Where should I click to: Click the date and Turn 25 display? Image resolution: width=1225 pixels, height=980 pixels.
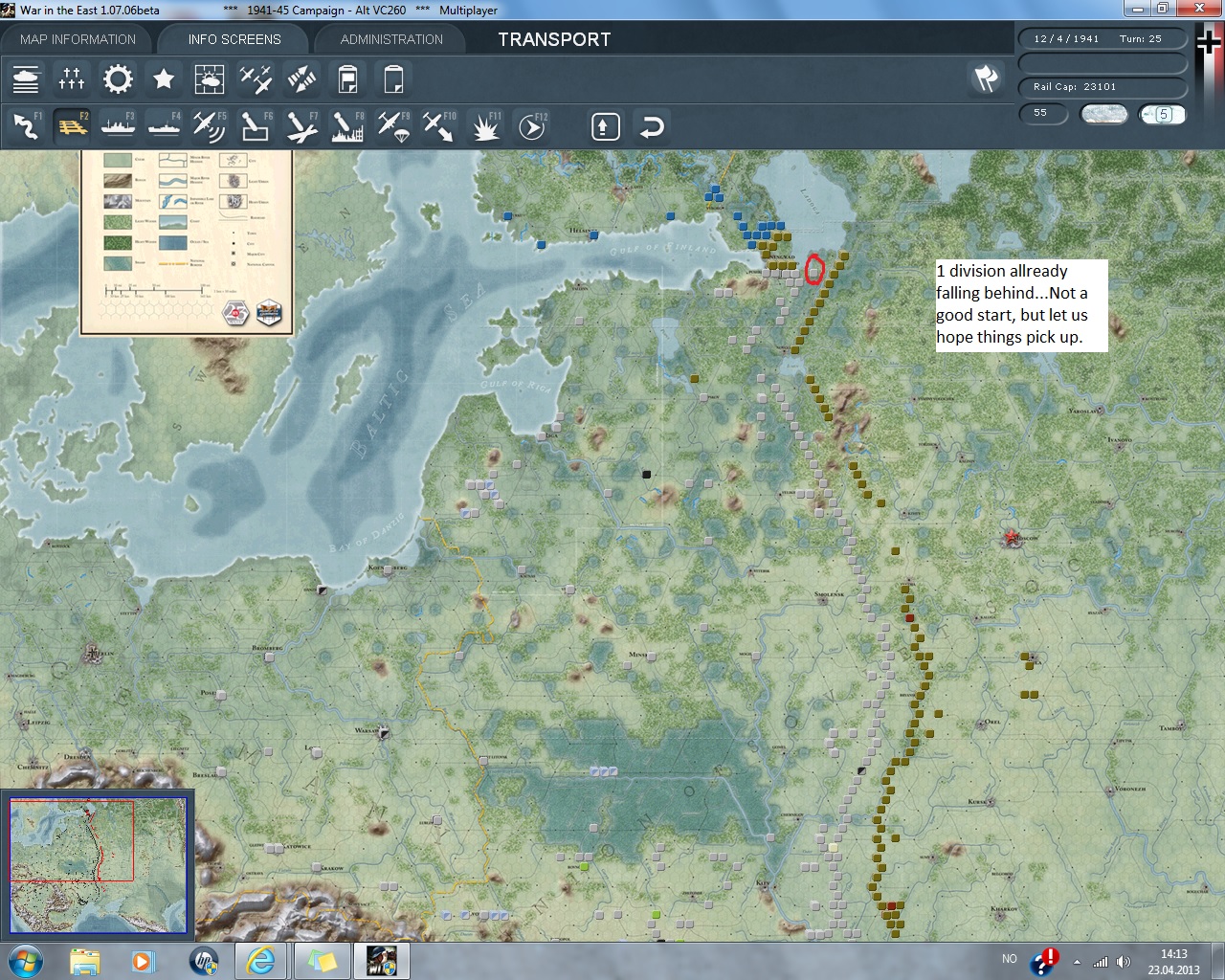click(1102, 39)
